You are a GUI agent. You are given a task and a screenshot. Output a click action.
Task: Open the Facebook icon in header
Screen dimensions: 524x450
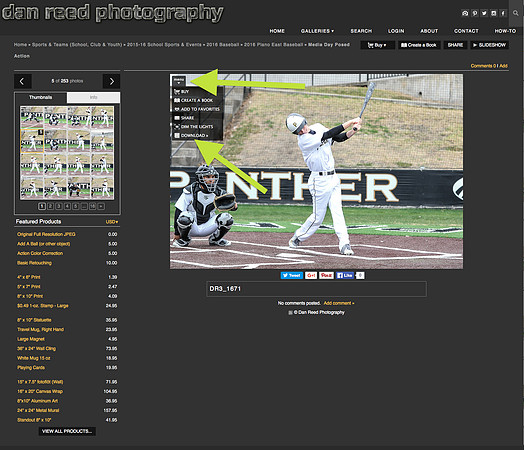click(503, 13)
